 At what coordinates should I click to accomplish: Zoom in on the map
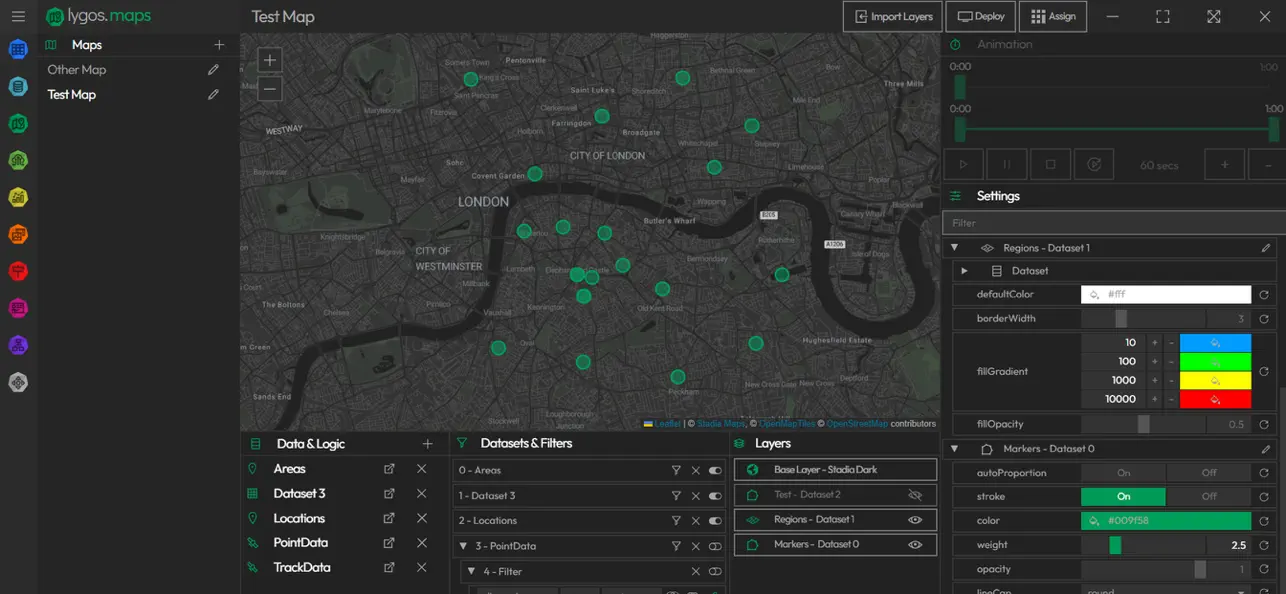click(270, 60)
